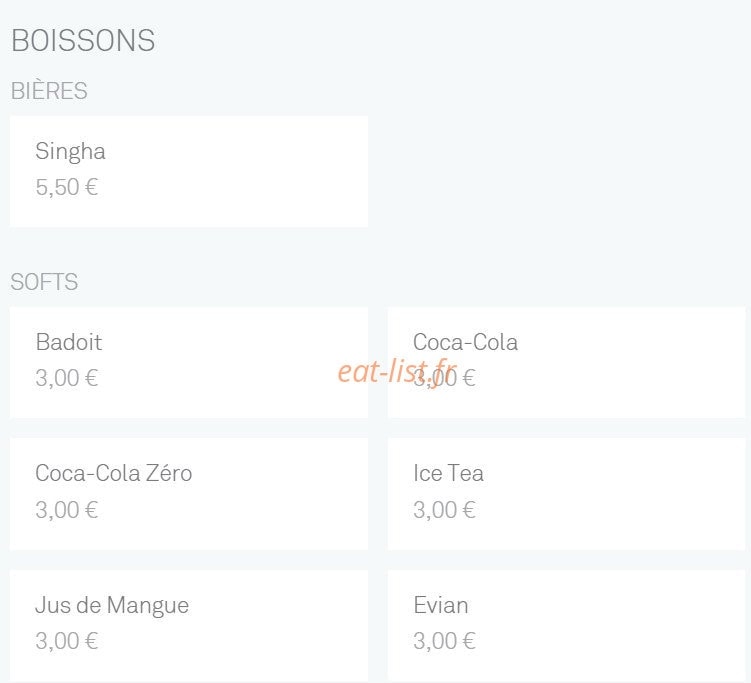Click the Coca-Cola item name text

tap(466, 342)
